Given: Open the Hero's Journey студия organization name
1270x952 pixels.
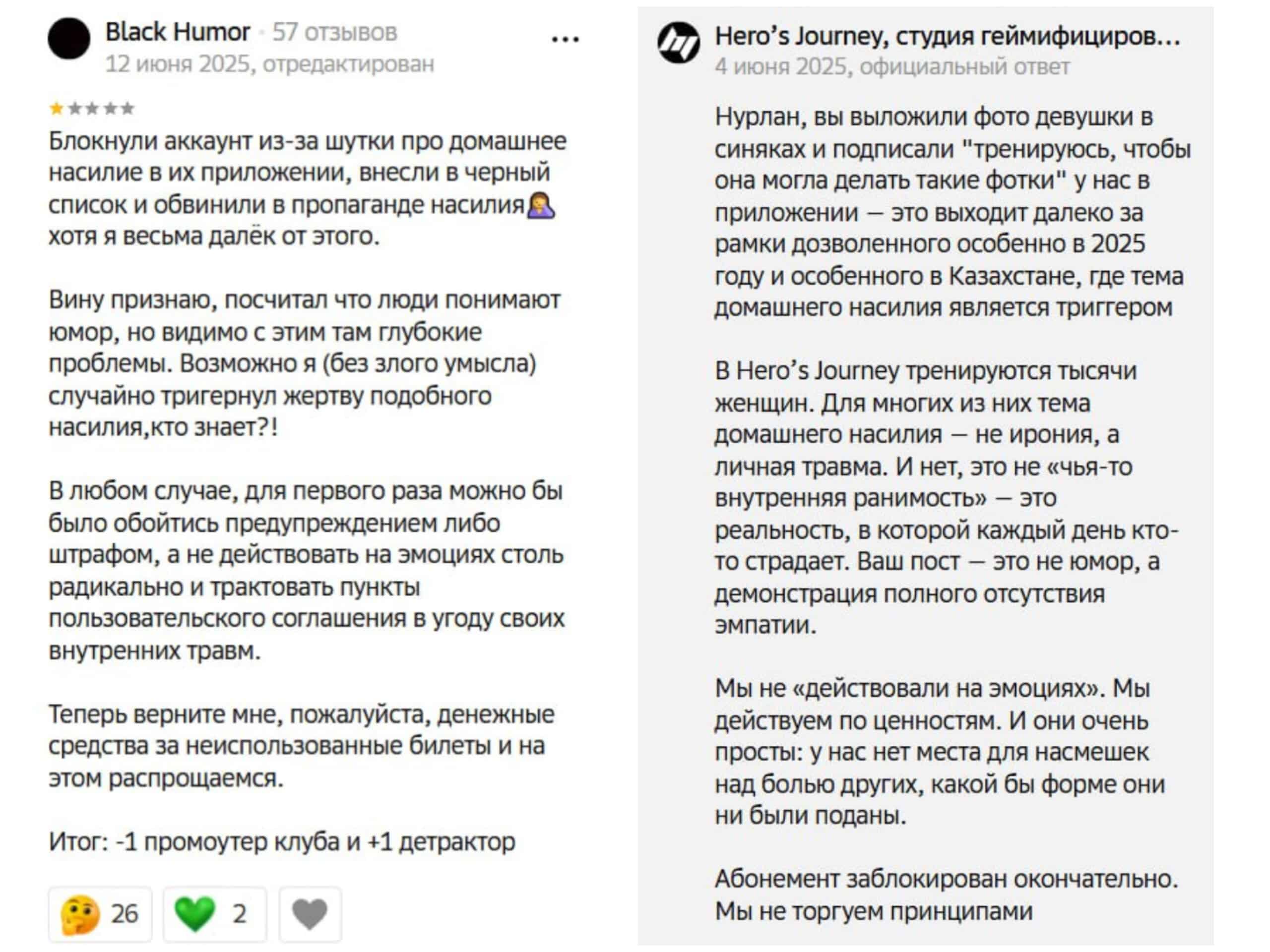Looking at the screenshot, I should pyautogui.click(x=948, y=37).
